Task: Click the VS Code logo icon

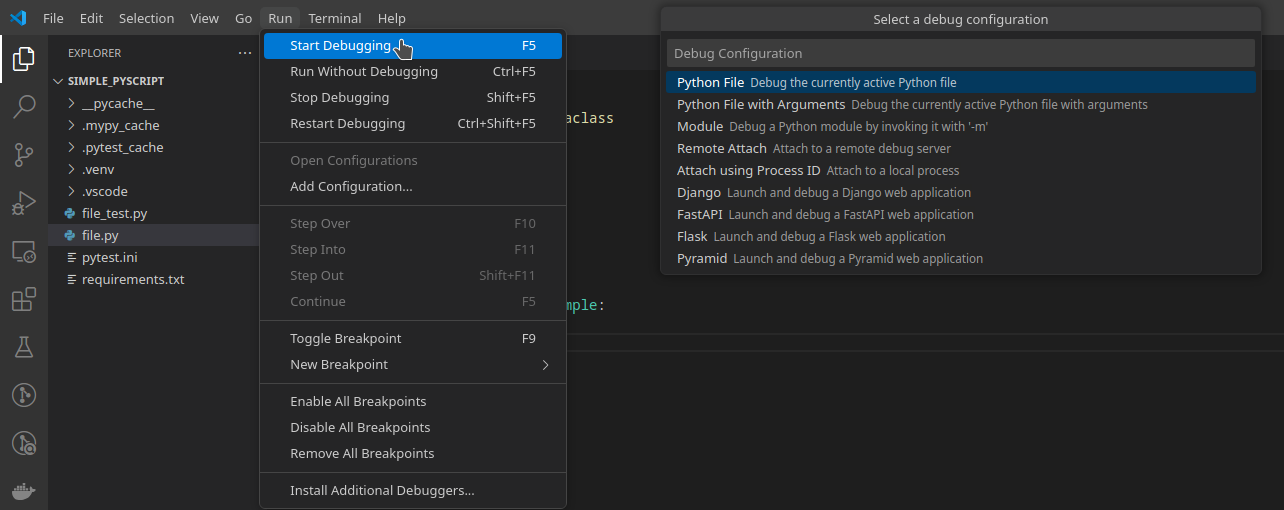Action: pyautogui.click(x=18, y=18)
